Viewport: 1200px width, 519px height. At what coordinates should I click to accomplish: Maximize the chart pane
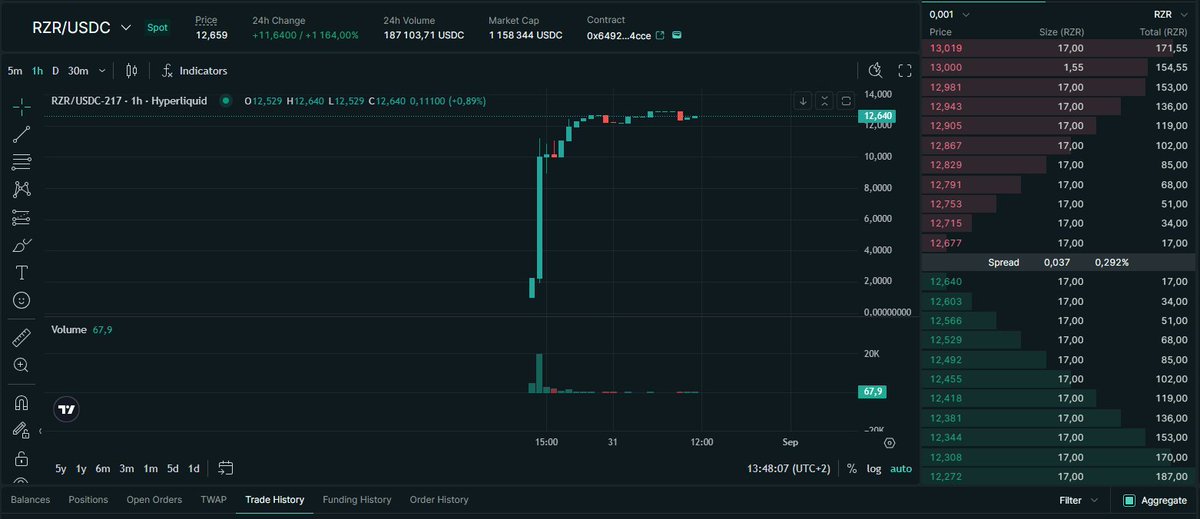point(845,101)
